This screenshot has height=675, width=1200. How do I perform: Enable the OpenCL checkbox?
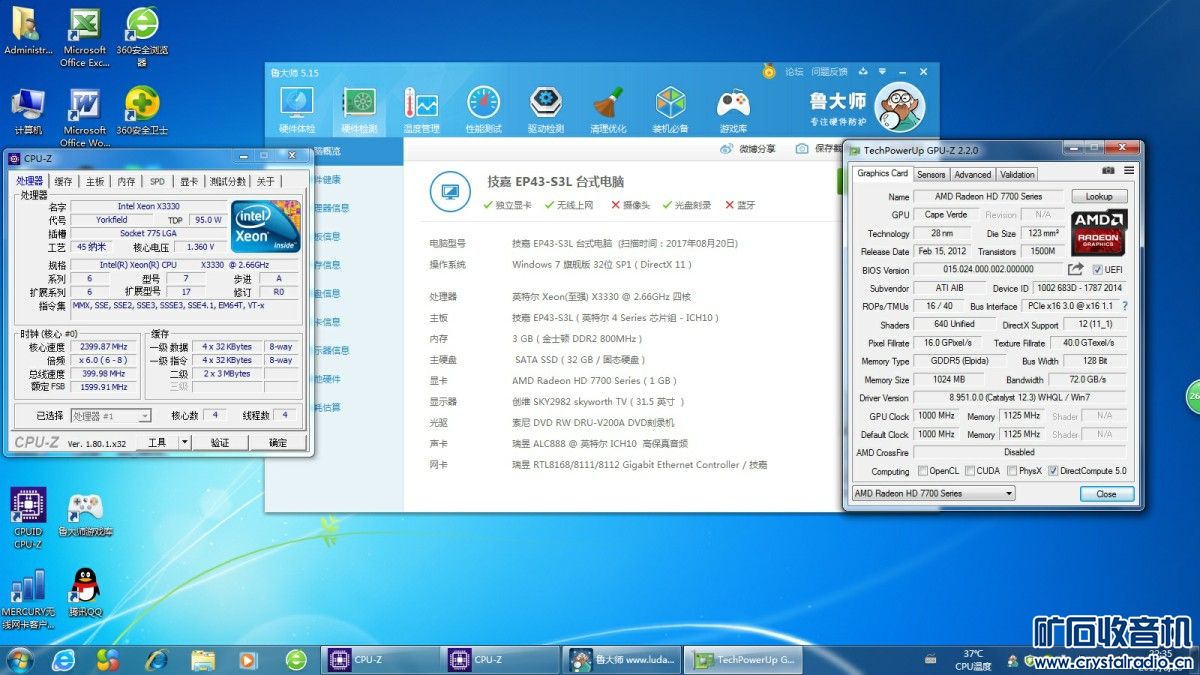tap(922, 471)
